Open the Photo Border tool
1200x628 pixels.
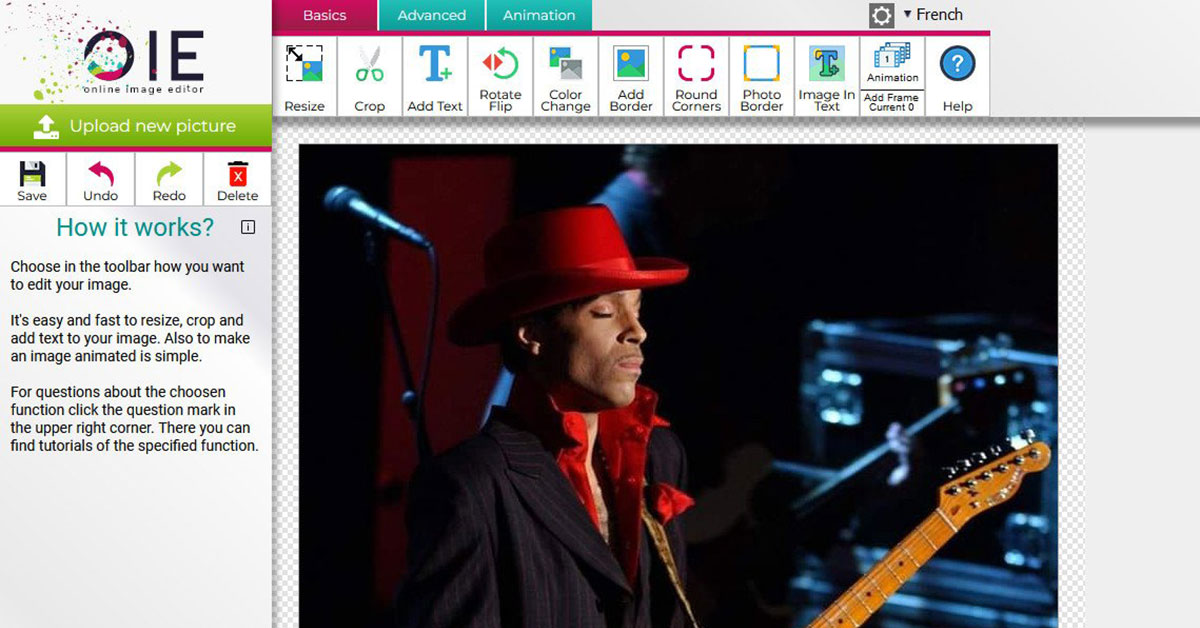click(761, 76)
